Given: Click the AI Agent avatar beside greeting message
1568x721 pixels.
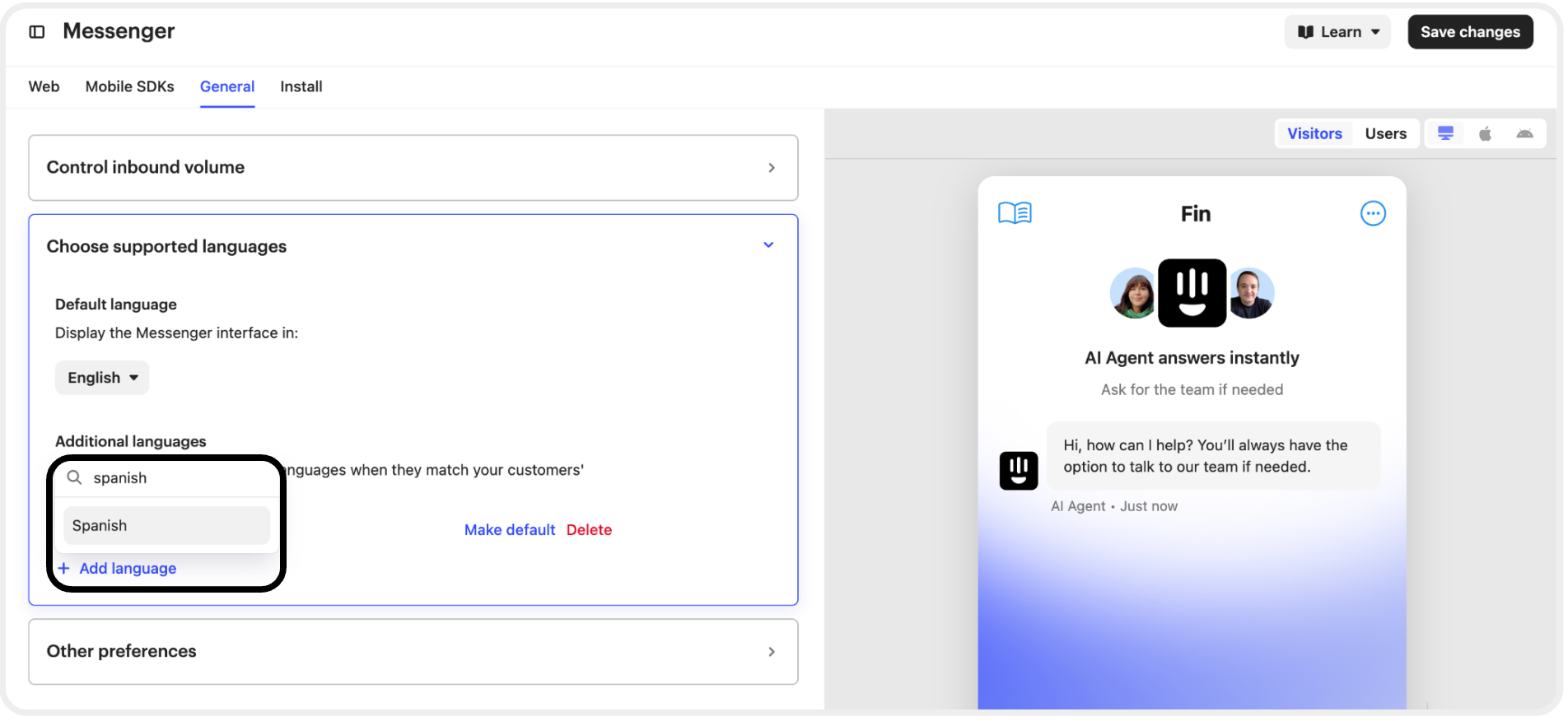Looking at the screenshot, I should 1019,471.
